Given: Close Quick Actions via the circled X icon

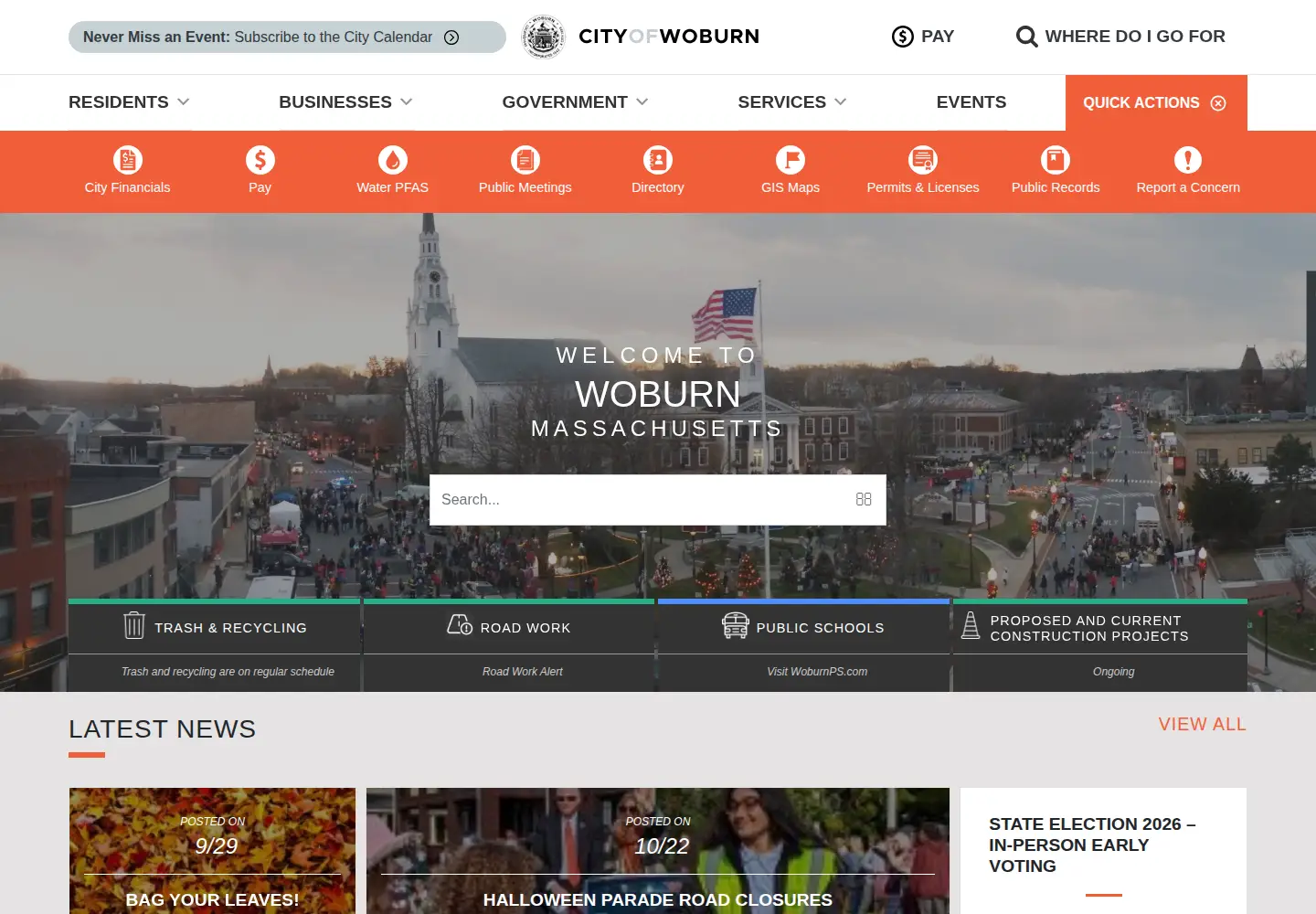Looking at the screenshot, I should point(1218,103).
